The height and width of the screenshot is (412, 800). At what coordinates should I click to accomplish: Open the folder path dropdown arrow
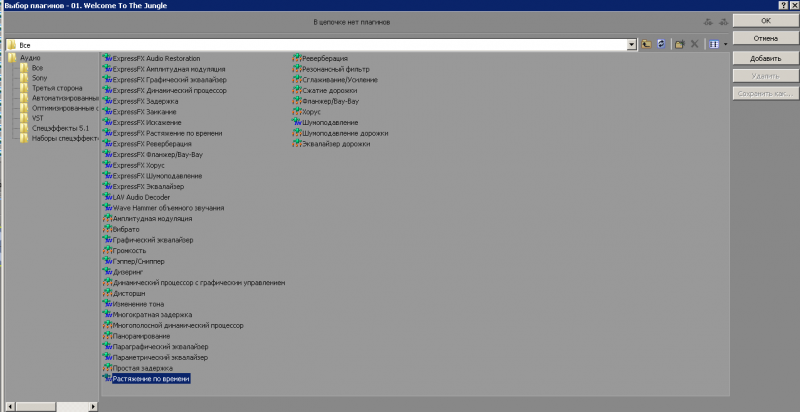click(631, 45)
